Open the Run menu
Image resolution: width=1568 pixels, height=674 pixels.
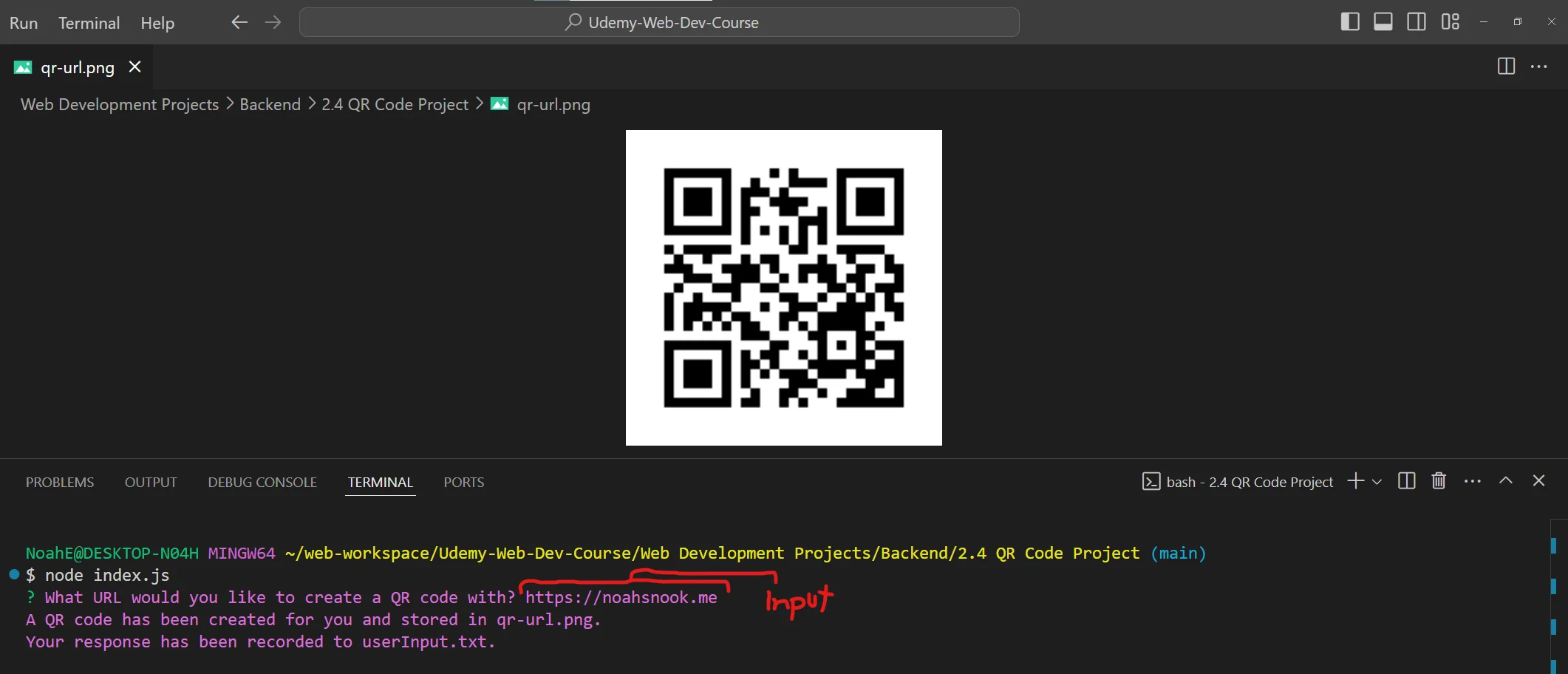pyautogui.click(x=24, y=23)
